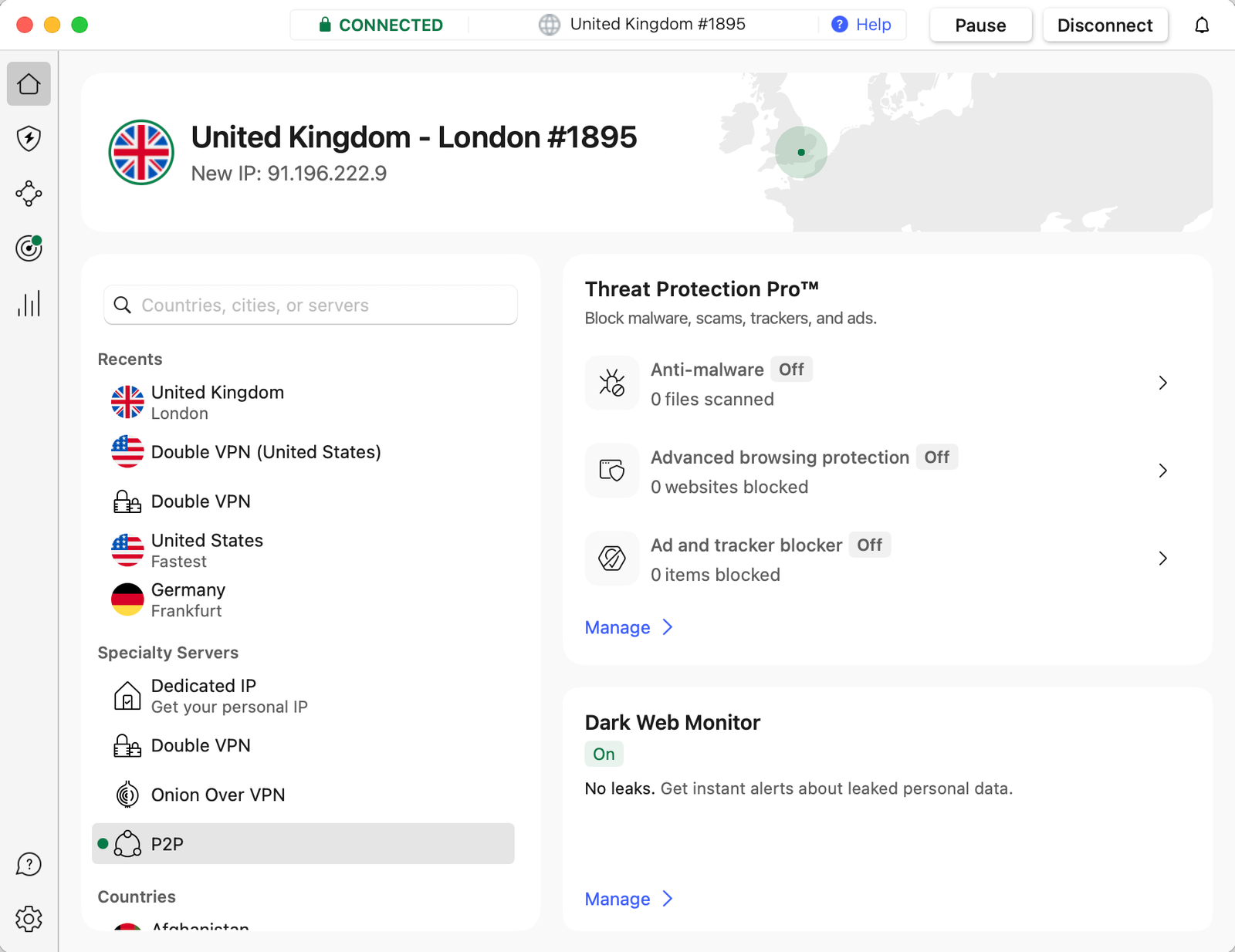Click the Advanced browsing protection Off badge
1235x952 pixels.
tap(936, 457)
